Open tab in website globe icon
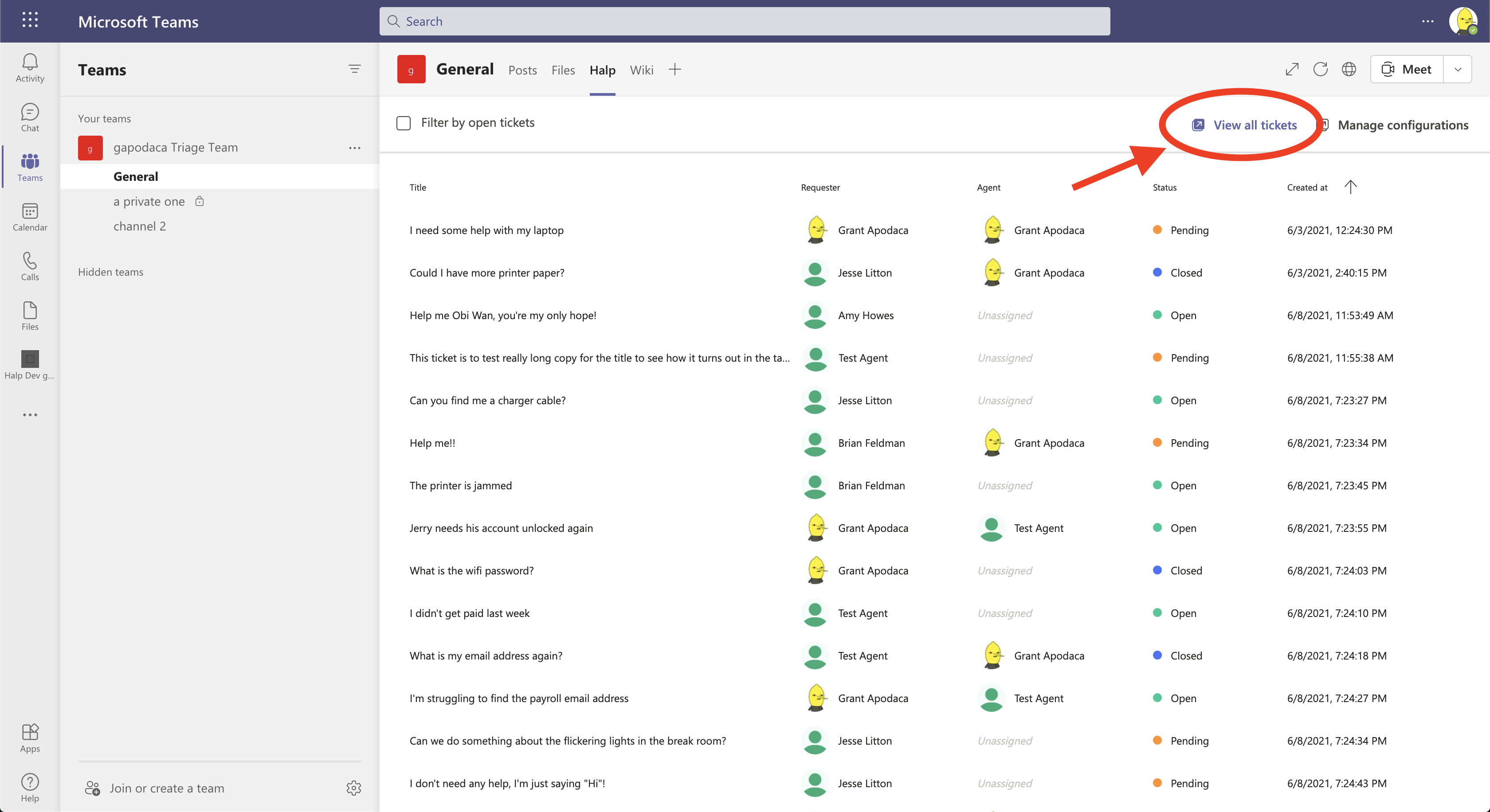 [x=1349, y=69]
